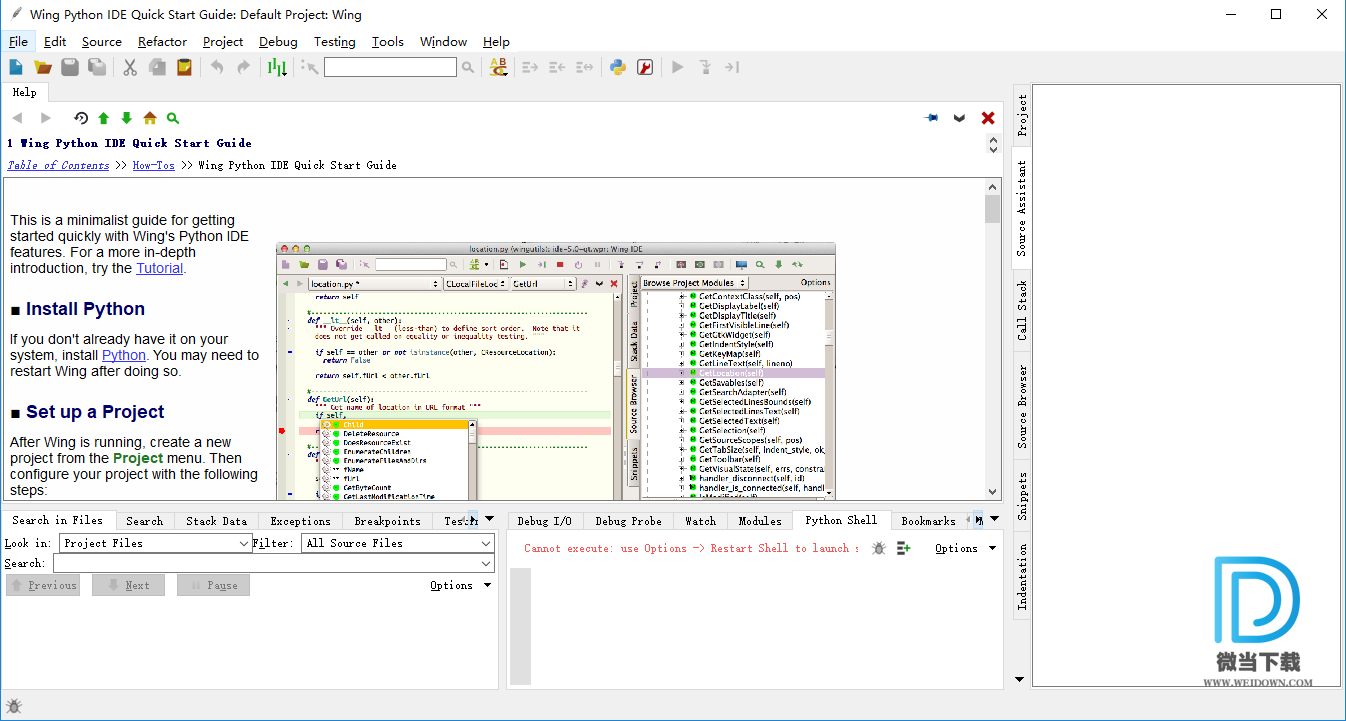Open the Tutorial link
Screen dimensions: 1346x721
(x=159, y=268)
